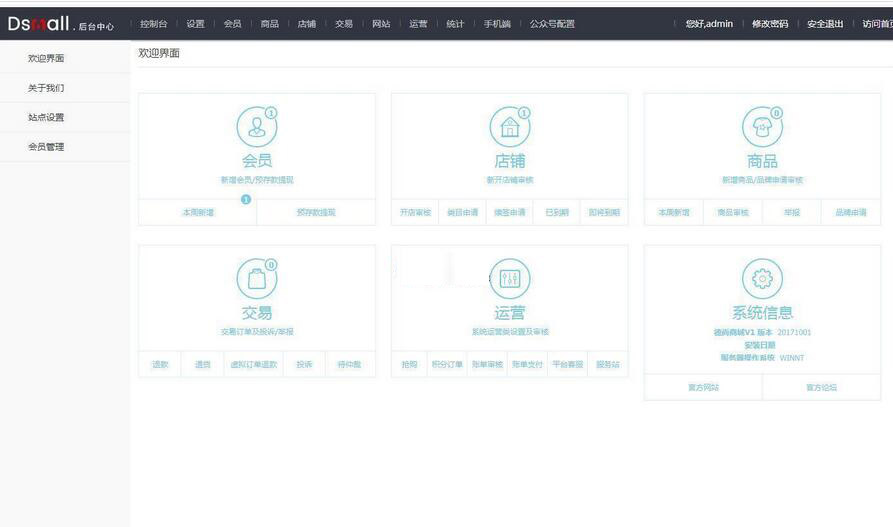Screen dimensions: 893x527
Task: Click the 商品 goods shirt icon
Action: click(762, 126)
